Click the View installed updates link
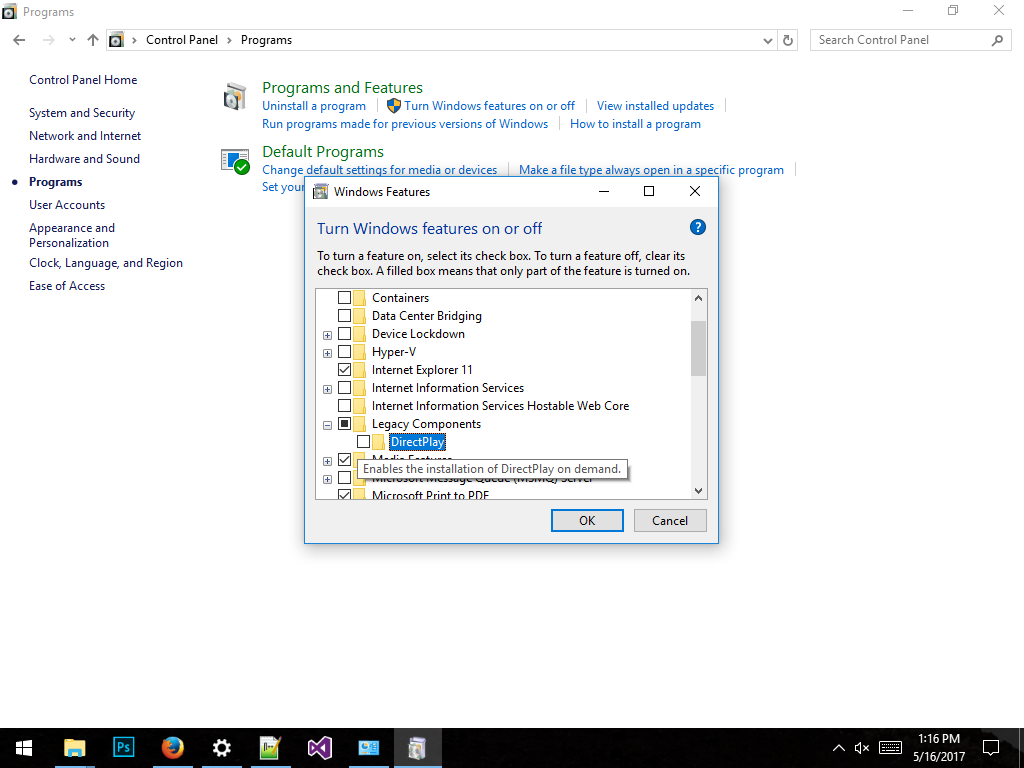Viewport: 1024px width, 768px height. tap(655, 106)
